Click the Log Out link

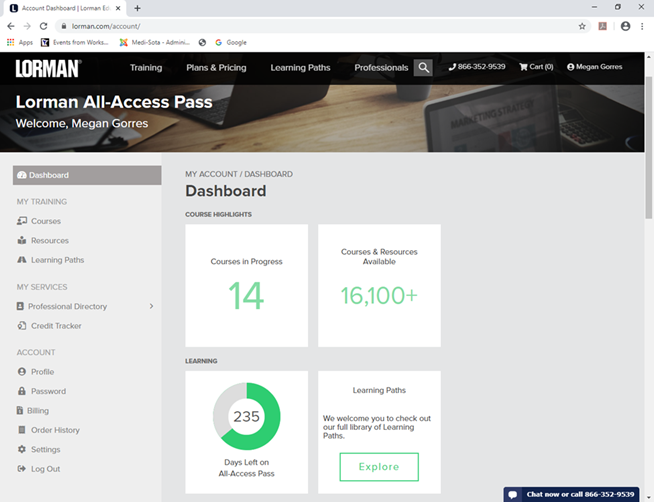click(x=45, y=469)
